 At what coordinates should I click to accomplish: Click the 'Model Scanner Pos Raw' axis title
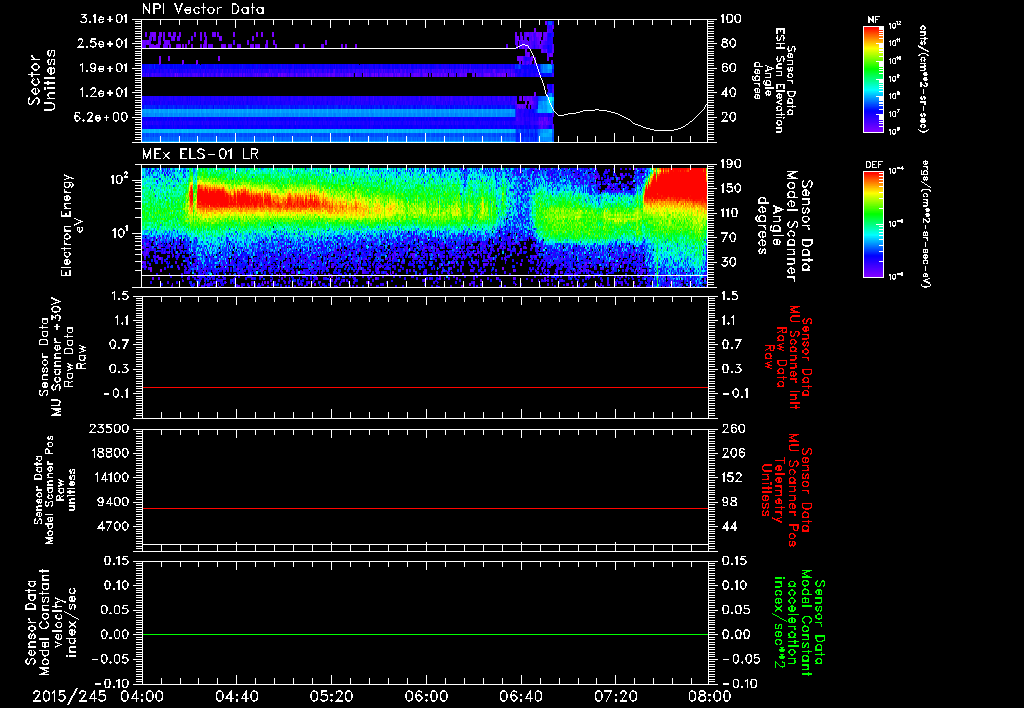tap(55, 490)
